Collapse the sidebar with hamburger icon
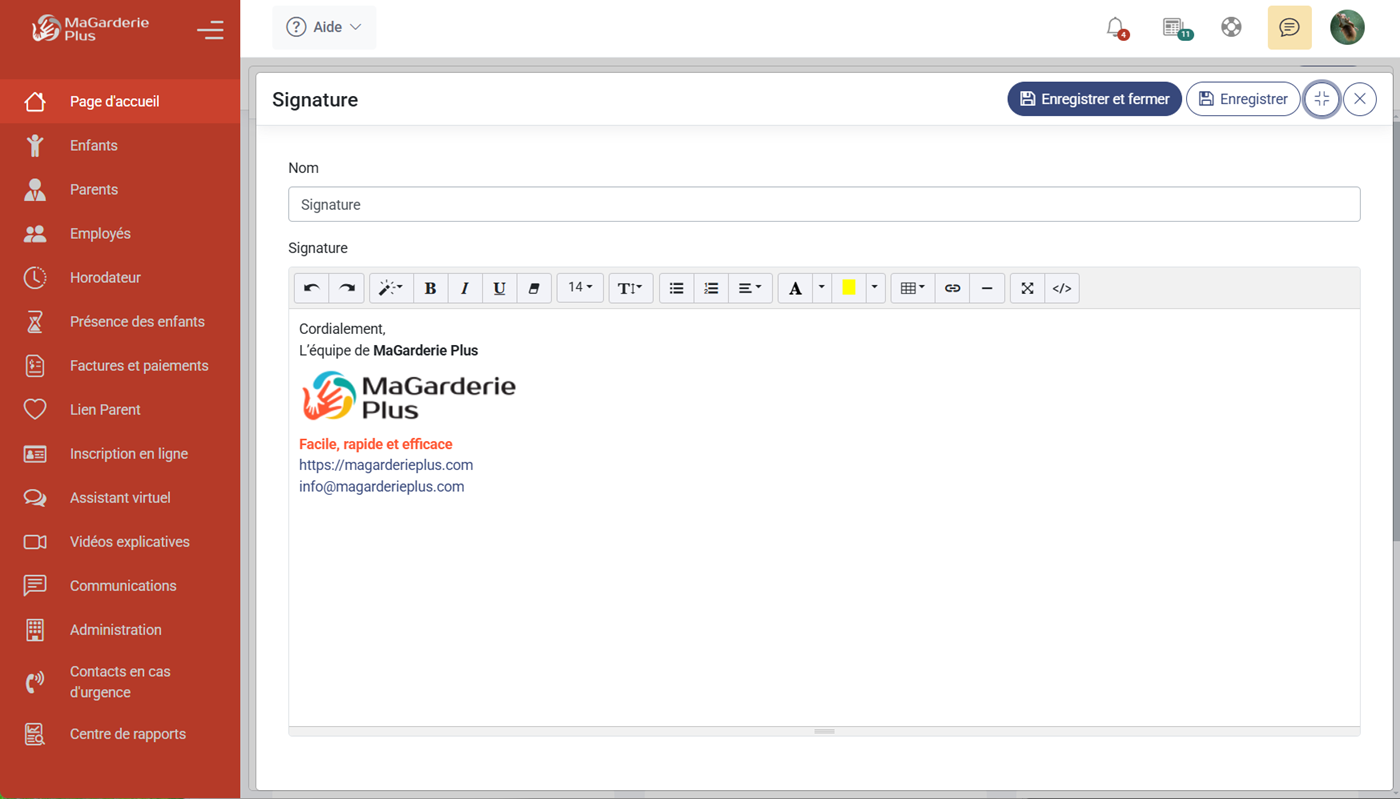 (x=210, y=30)
